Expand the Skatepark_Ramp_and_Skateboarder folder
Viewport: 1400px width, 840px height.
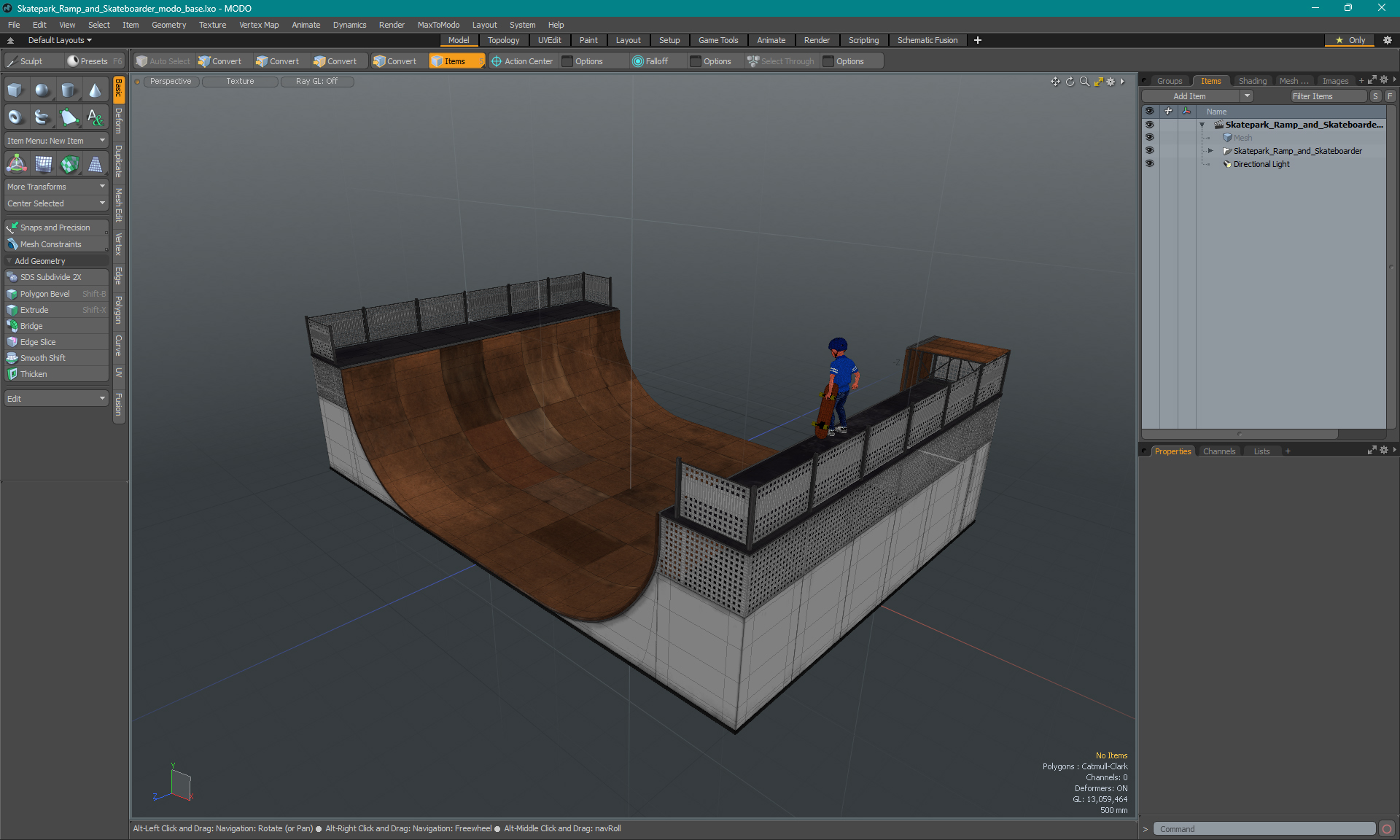coord(1210,151)
